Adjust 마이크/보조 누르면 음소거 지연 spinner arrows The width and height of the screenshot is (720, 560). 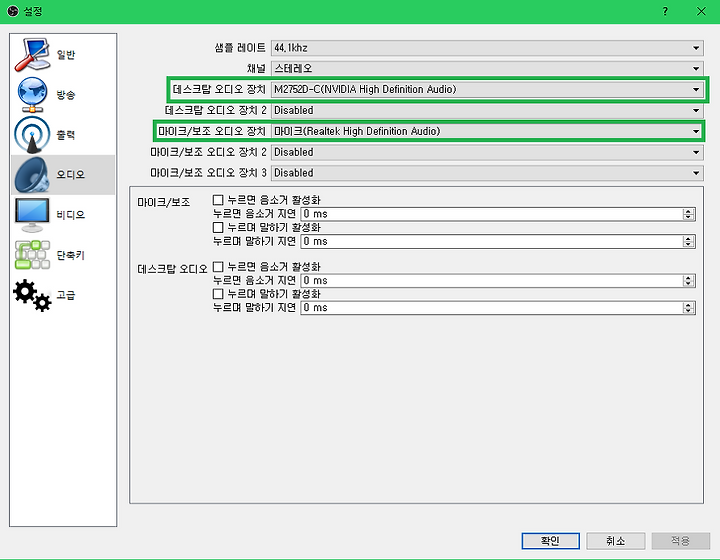[x=688, y=214]
